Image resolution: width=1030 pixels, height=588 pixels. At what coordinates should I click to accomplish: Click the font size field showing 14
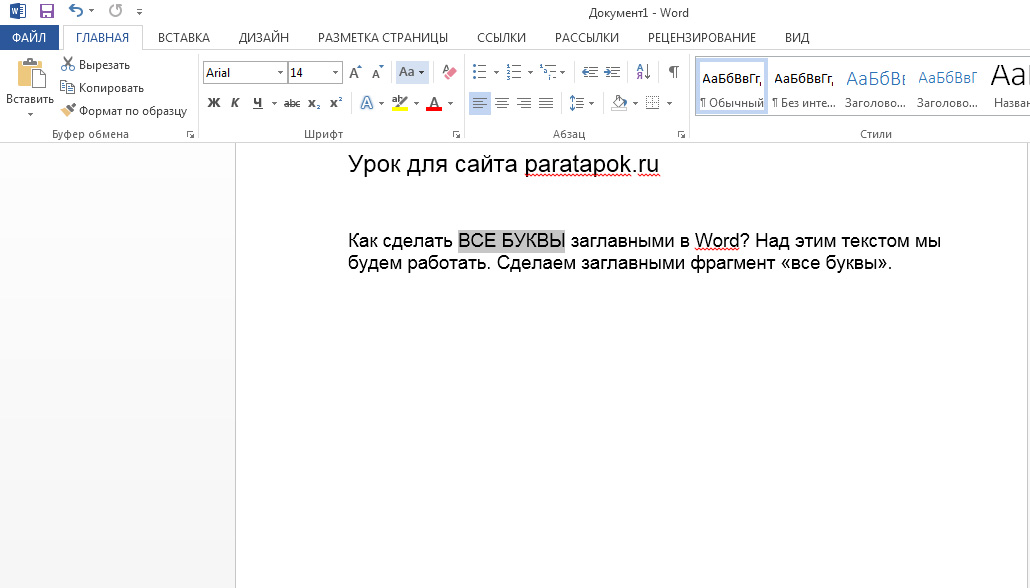[x=308, y=72]
